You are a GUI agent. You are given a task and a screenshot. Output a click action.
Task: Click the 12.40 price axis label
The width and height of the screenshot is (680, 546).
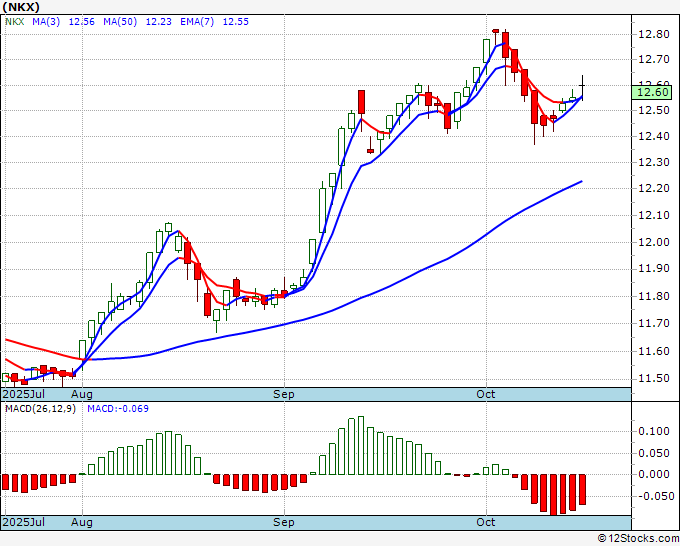[x=654, y=136]
